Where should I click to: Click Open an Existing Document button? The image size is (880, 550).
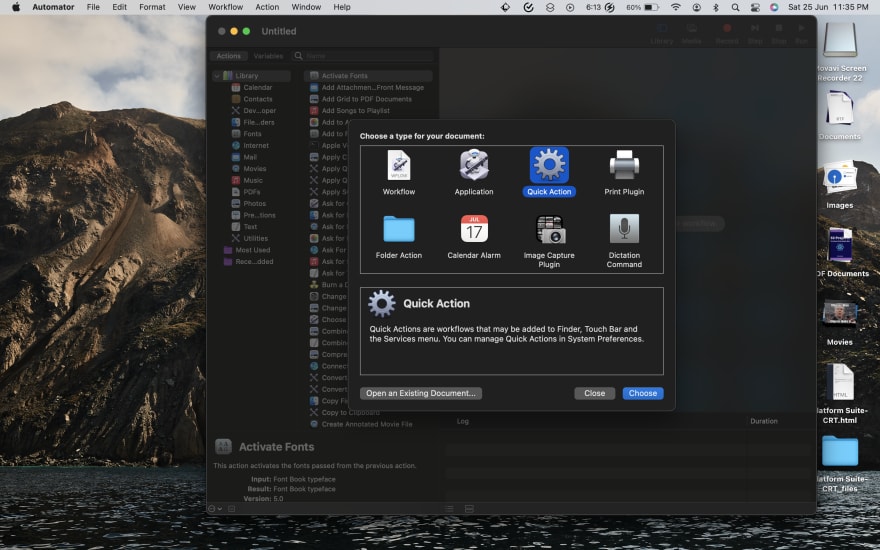(x=420, y=393)
